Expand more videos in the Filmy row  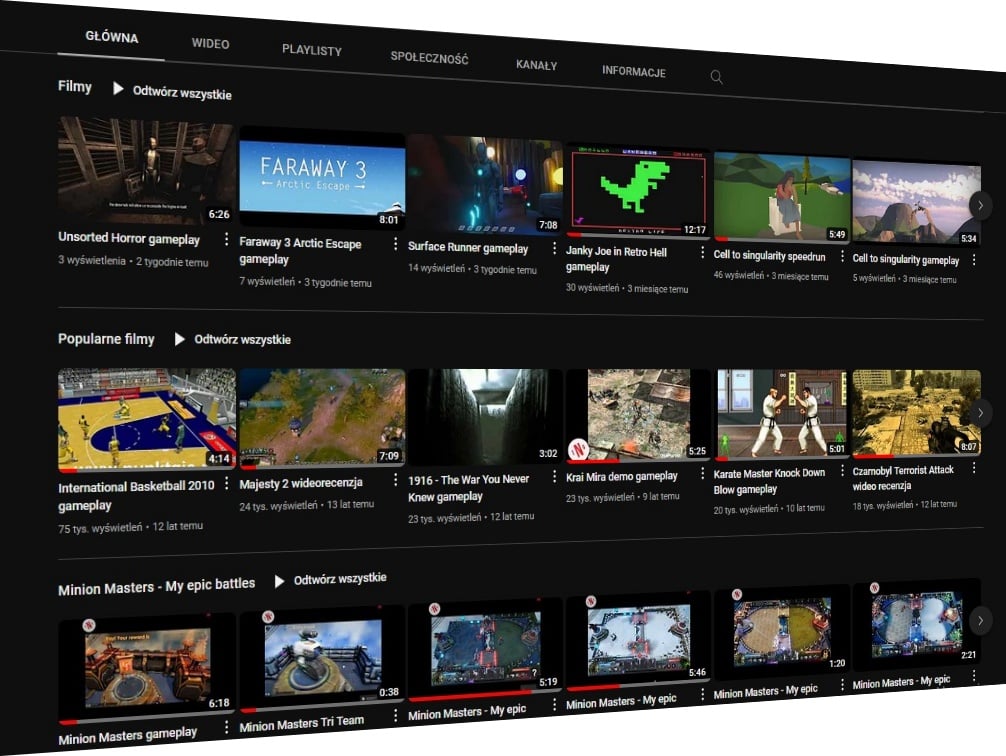(981, 205)
